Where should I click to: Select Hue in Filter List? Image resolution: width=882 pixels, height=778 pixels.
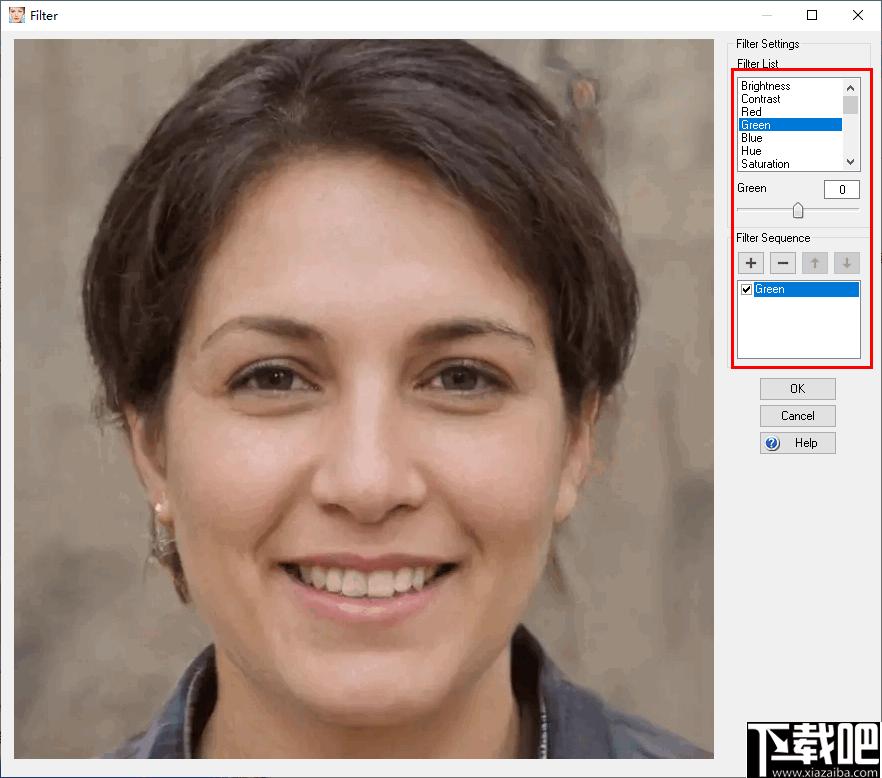point(790,151)
